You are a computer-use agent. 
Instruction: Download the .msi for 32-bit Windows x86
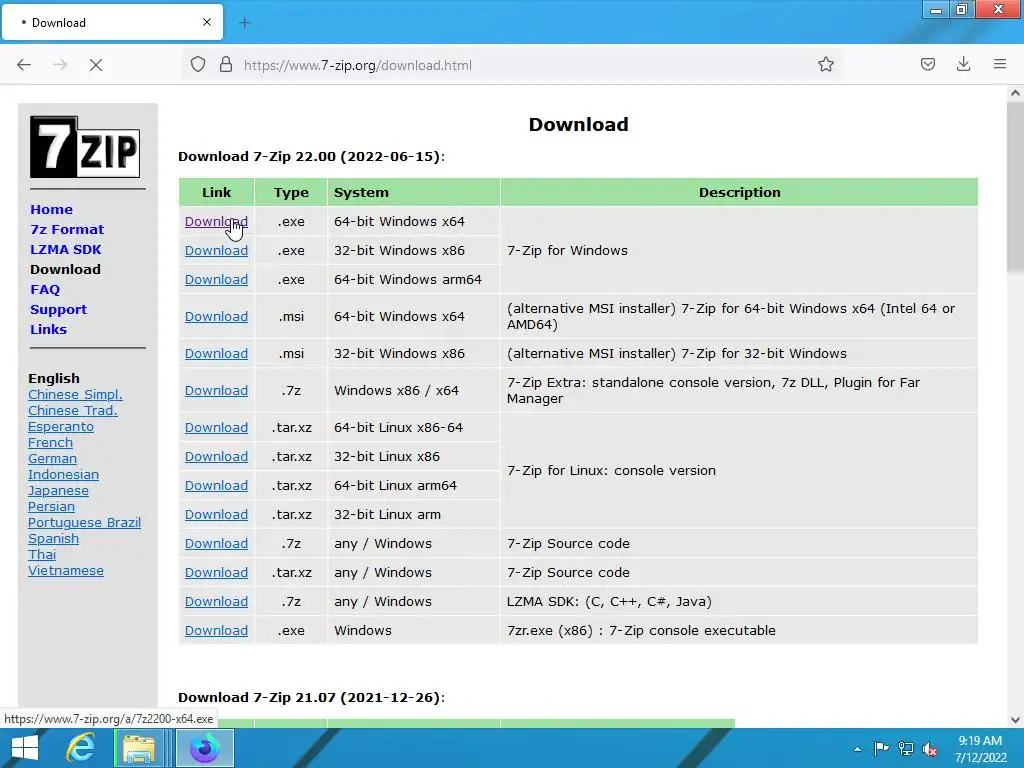tap(216, 353)
